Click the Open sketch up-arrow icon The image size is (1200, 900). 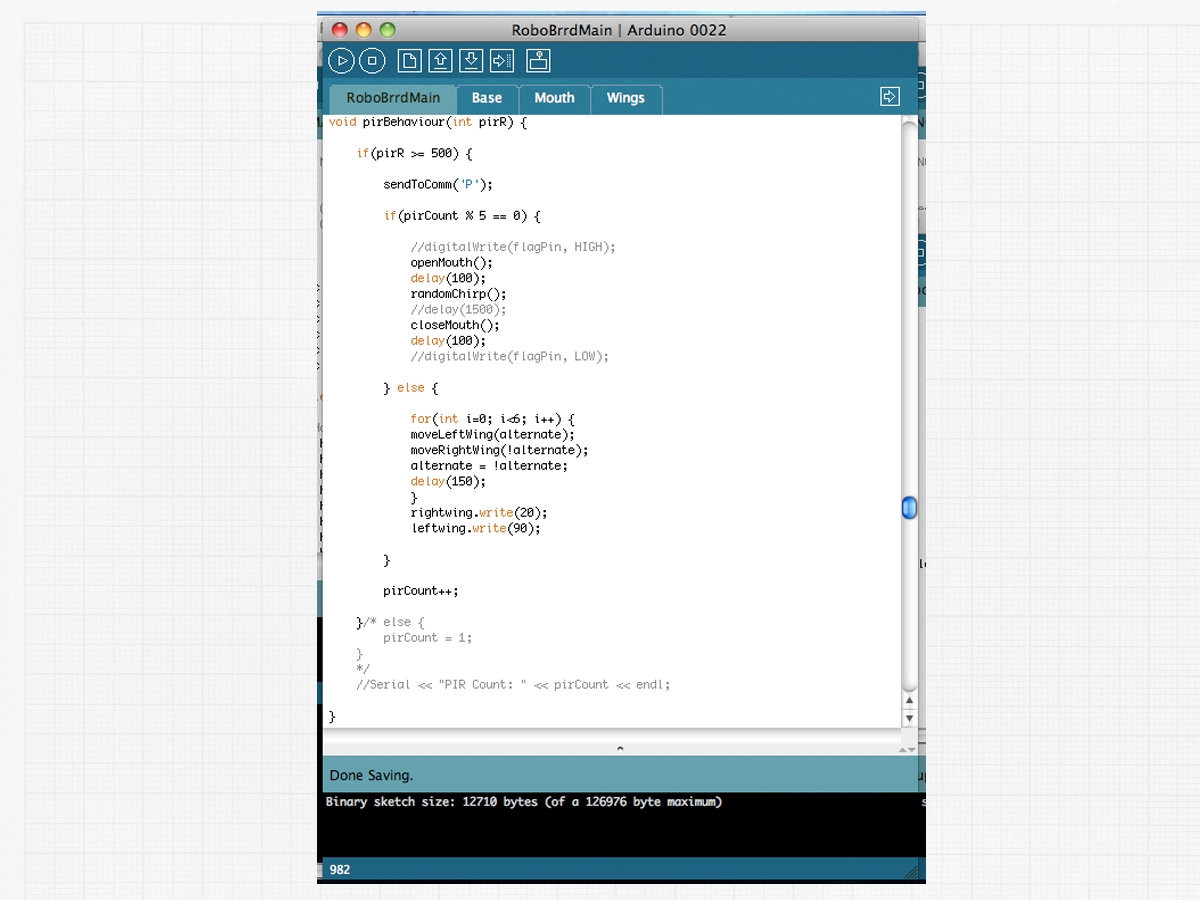[x=440, y=61]
